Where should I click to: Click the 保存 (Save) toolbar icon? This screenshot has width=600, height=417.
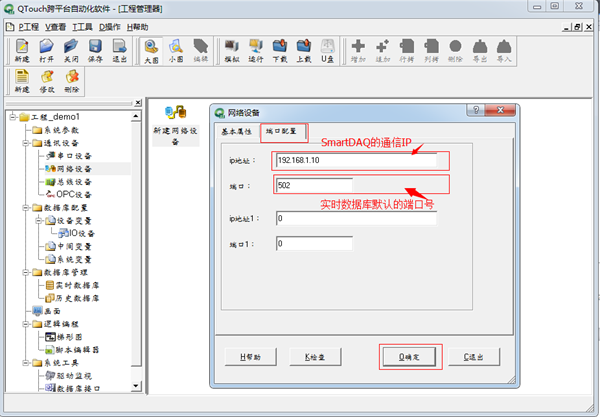[x=95, y=50]
